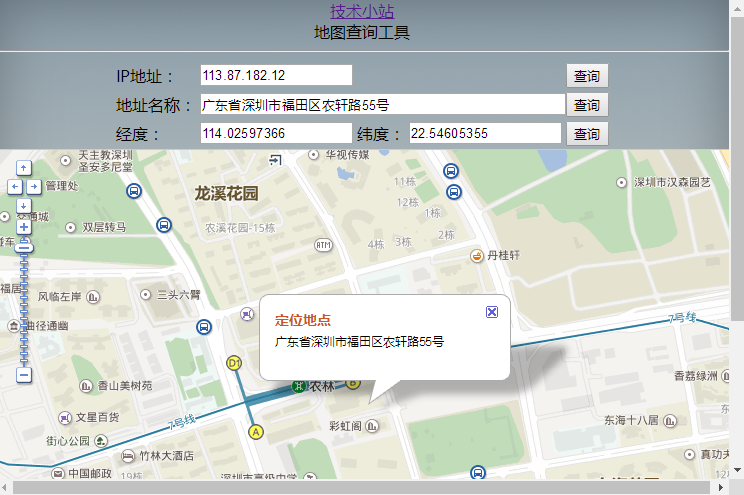744x495 pixels.
Task: Click the 香荔绿洲 map label
Action: click(696, 376)
